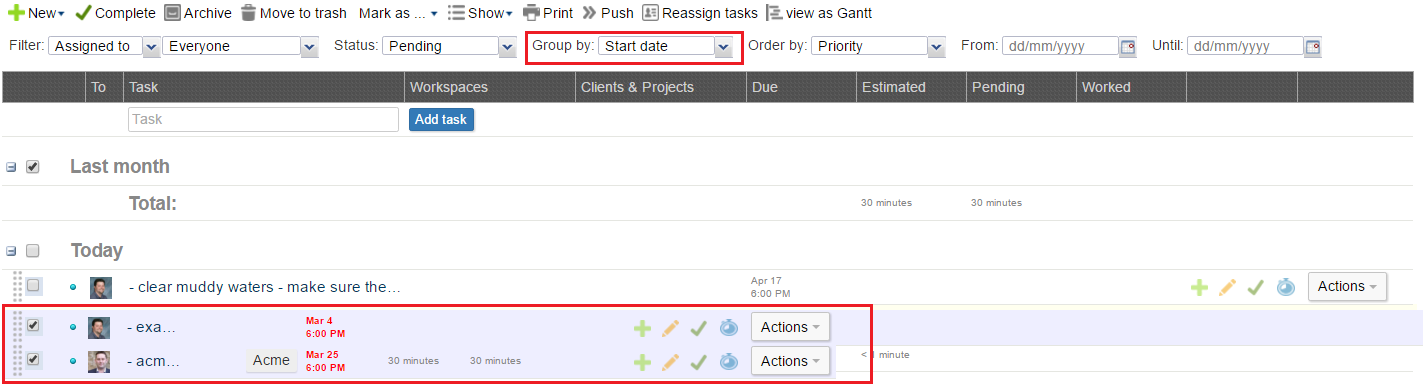Viewport: 1423px width, 391px height.
Task: Check the Today group checkbox
Action: tap(32, 250)
